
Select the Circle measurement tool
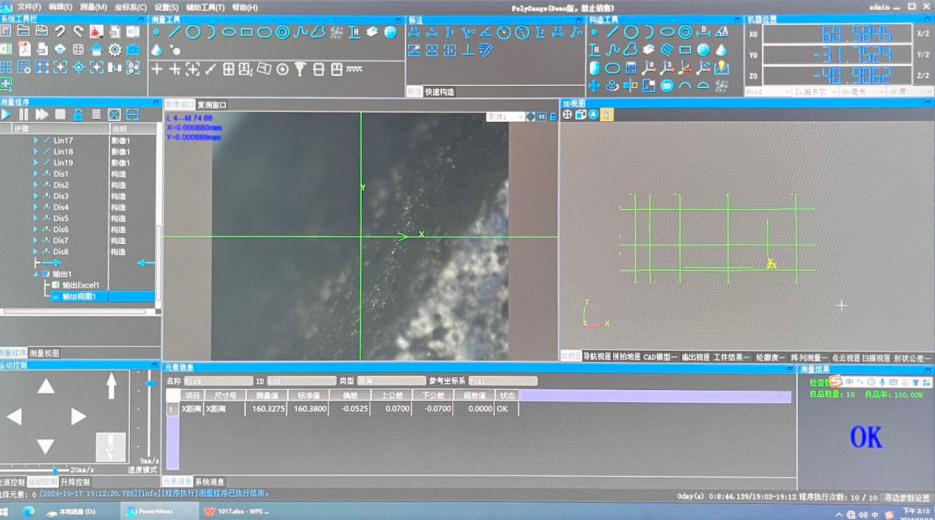193,32
